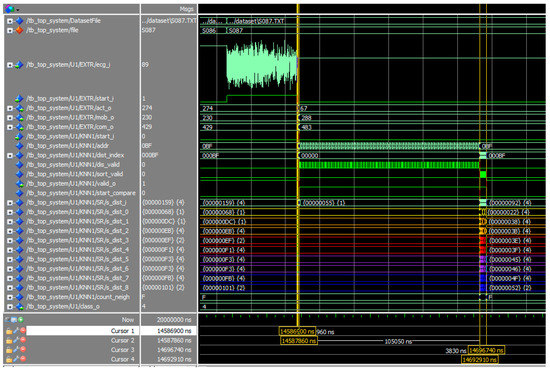550x370 pixels.
Task: Click the signal icon of KNN1/sort_valid
Action: 19,174
